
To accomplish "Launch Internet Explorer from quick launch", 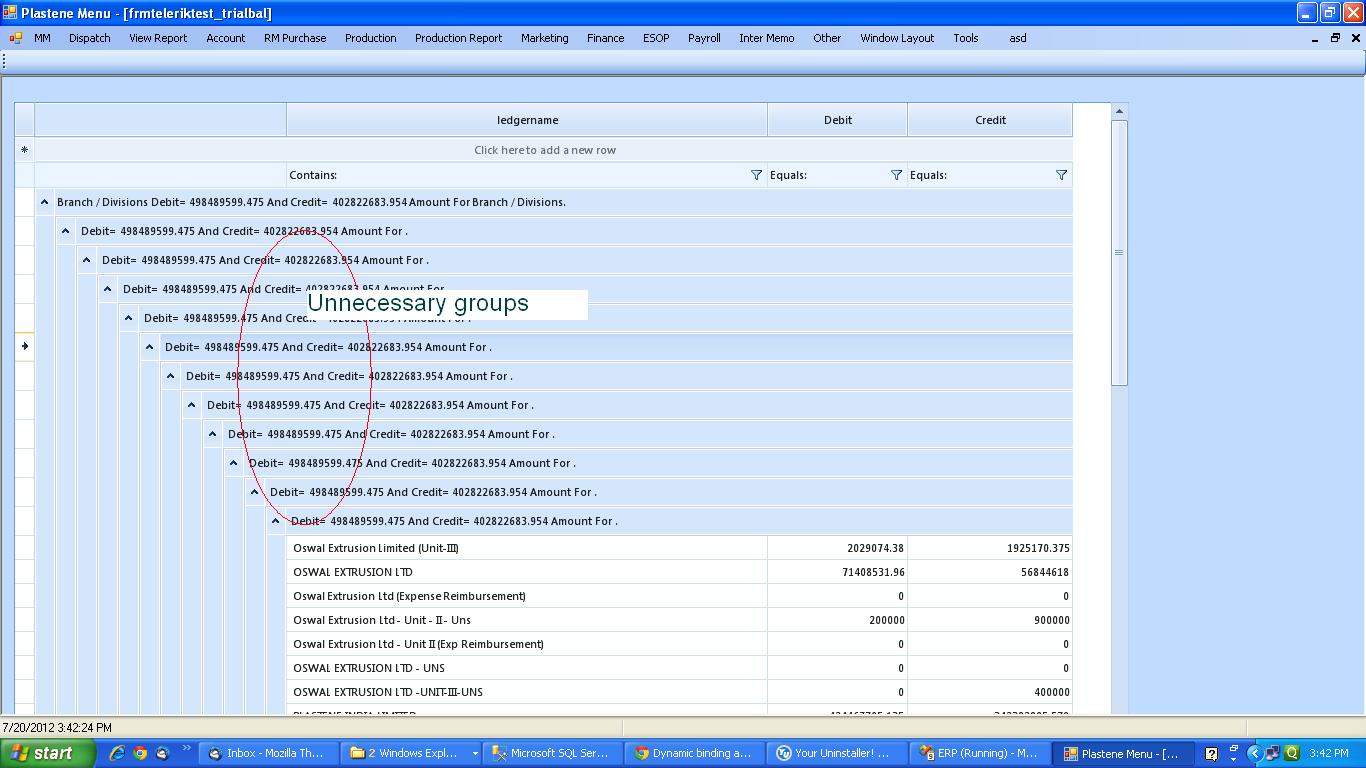I will 117,753.
